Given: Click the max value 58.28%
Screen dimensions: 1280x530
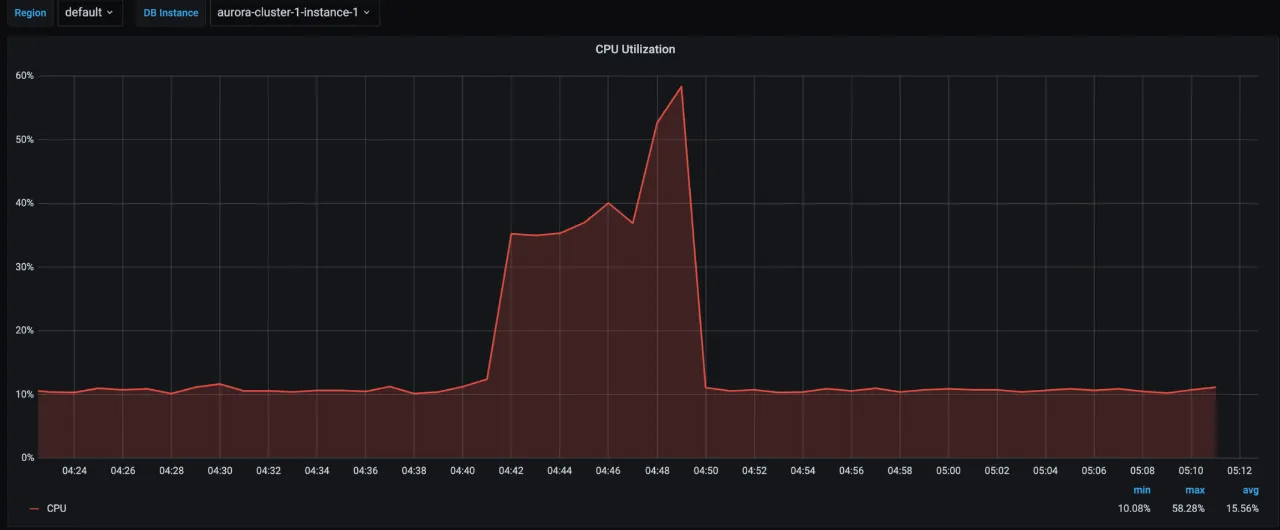Looking at the screenshot, I should pos(1188,508).
